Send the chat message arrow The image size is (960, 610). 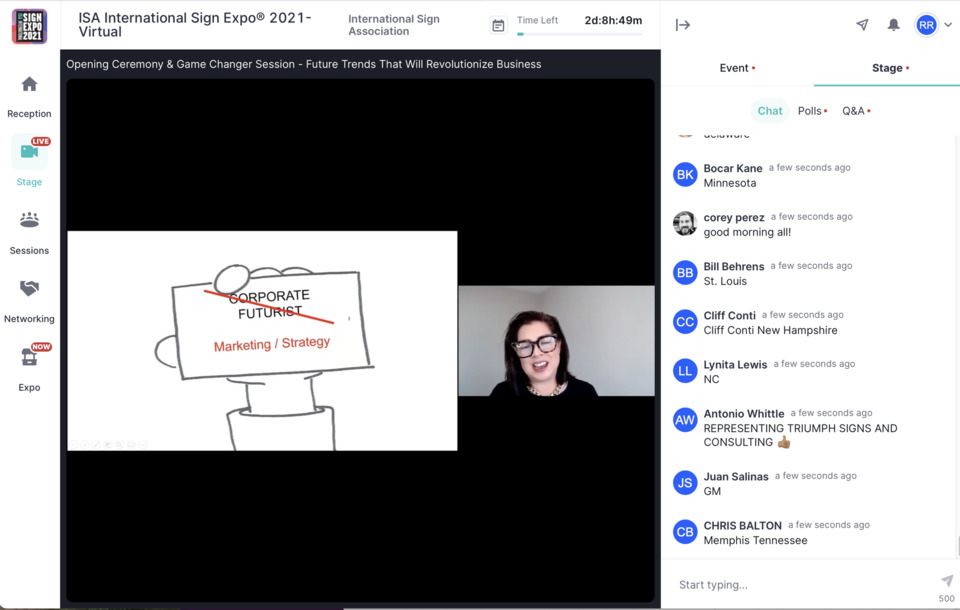click(946, 581)
